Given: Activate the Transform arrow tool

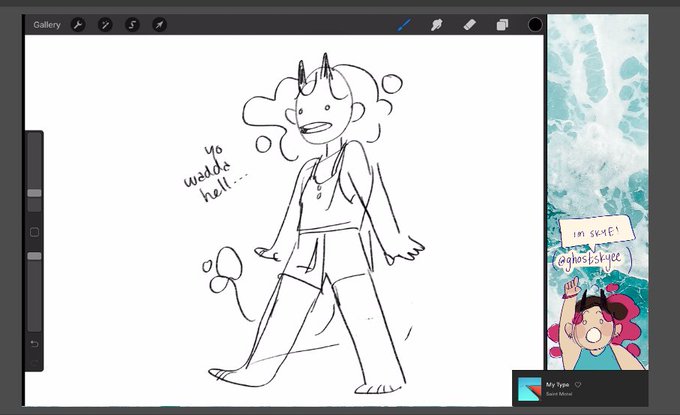Looking at the screenshot, I should pos(159,25).
